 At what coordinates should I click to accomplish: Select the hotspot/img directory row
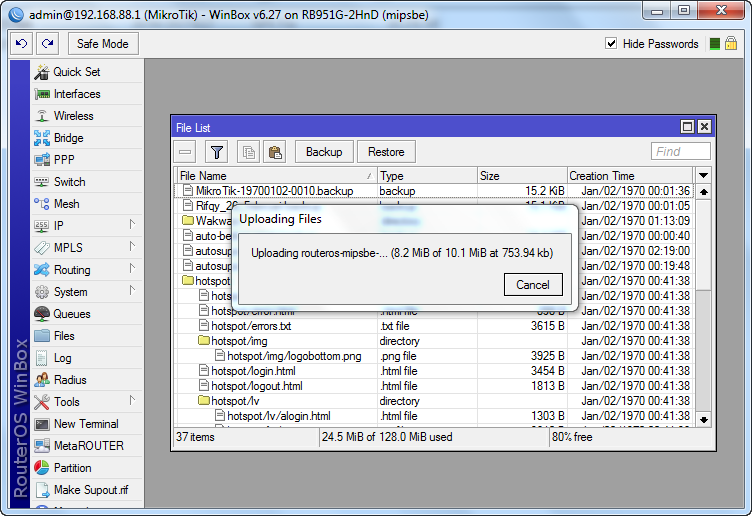coord(434,341)
